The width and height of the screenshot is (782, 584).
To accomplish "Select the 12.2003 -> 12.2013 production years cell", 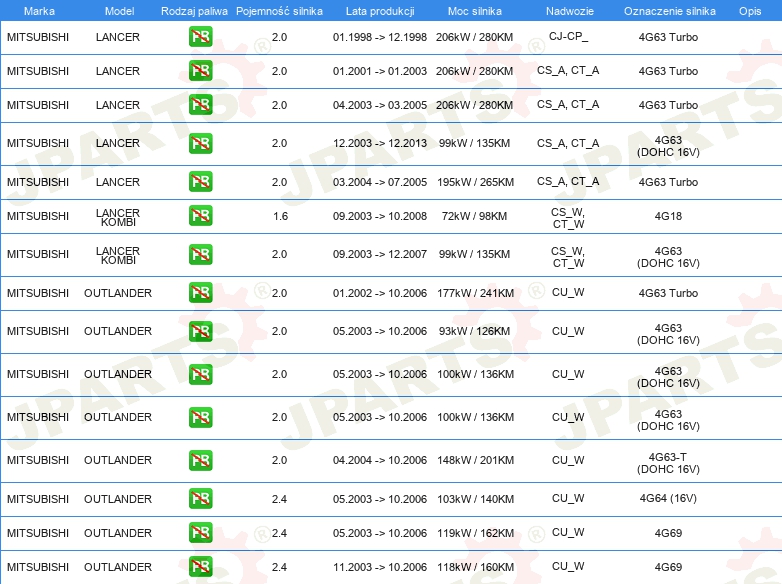I will coord(379,143).
